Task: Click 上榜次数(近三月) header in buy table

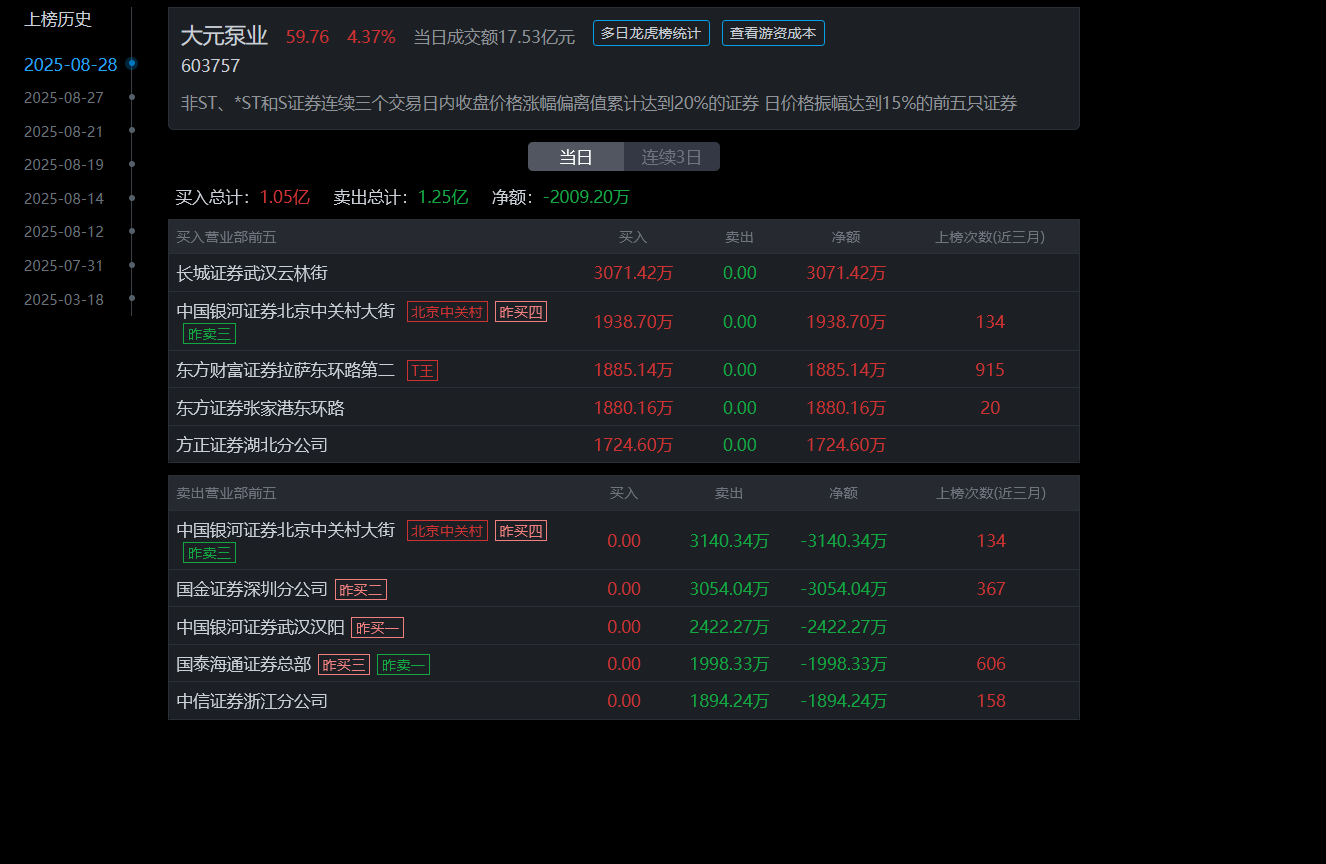Action: (x=990, y=237)
